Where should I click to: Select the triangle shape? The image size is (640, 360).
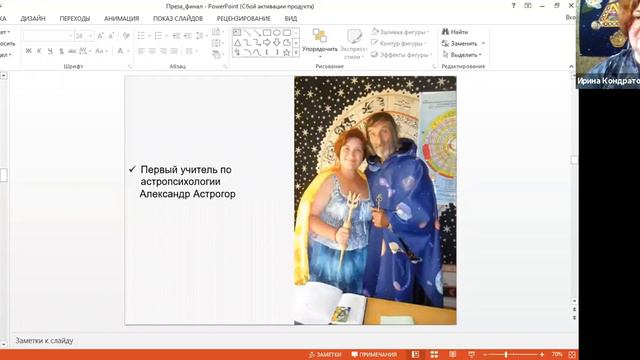pyautogui.click(x=237, y=42)
